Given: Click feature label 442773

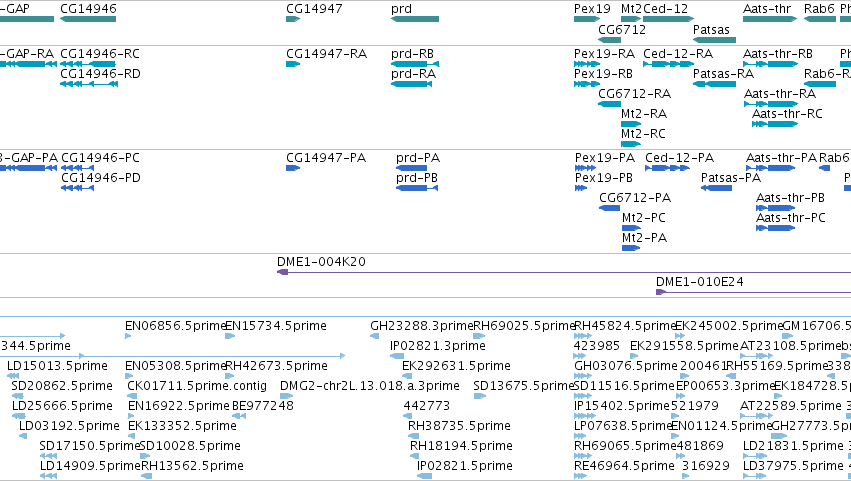Looking at the screenshot, I should pos(427,406).
